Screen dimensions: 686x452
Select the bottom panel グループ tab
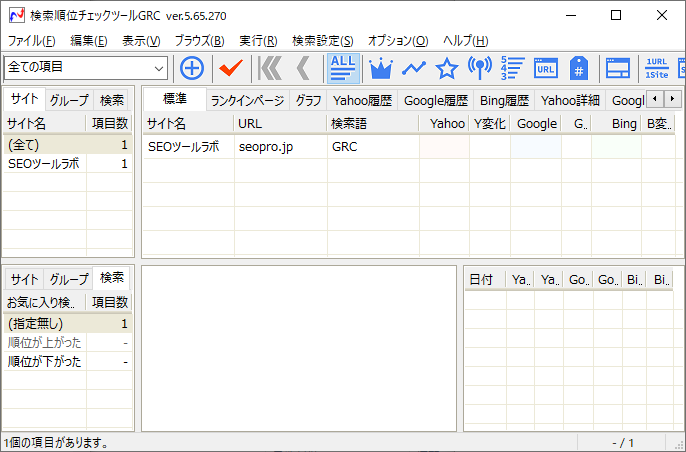click(69, 279)
